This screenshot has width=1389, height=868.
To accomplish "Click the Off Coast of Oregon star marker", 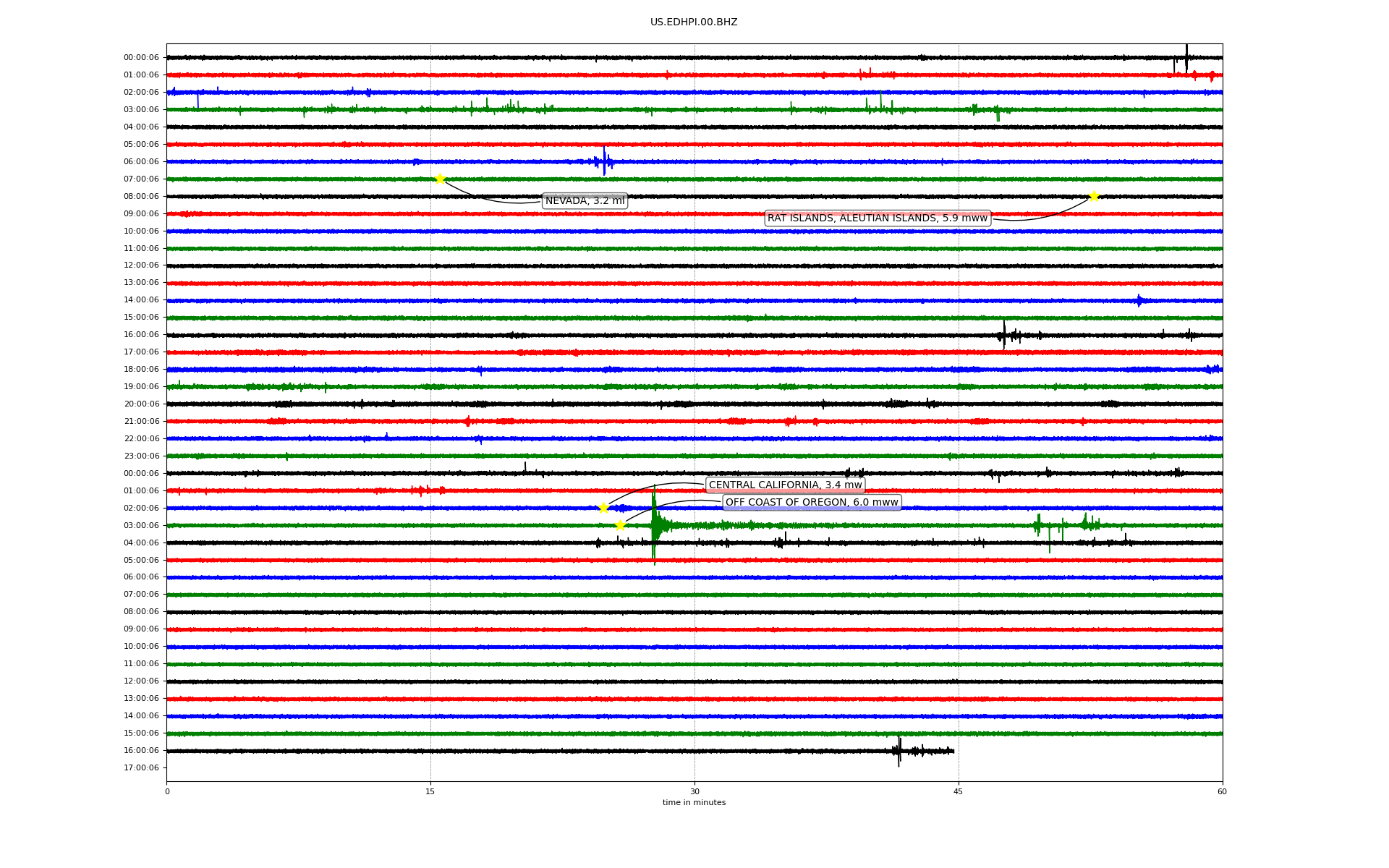I will tap(620, 525).
